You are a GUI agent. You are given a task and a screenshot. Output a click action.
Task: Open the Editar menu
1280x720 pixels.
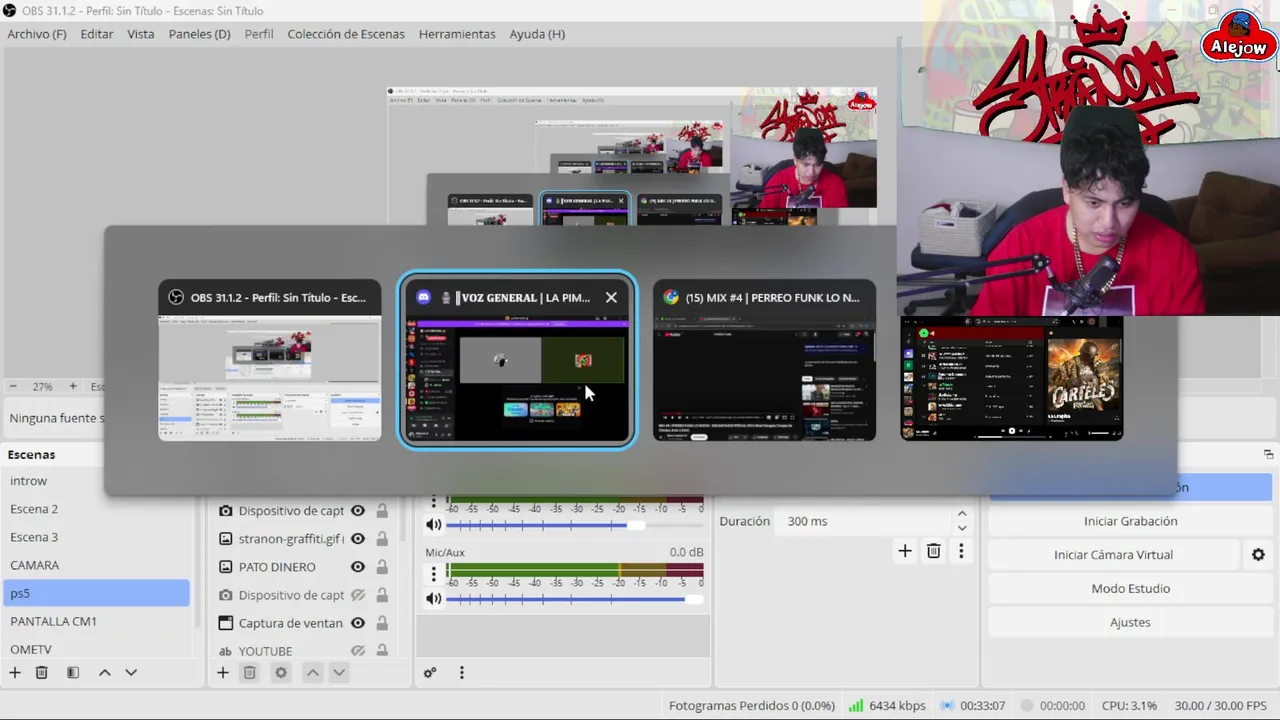[x=97, y=34]
